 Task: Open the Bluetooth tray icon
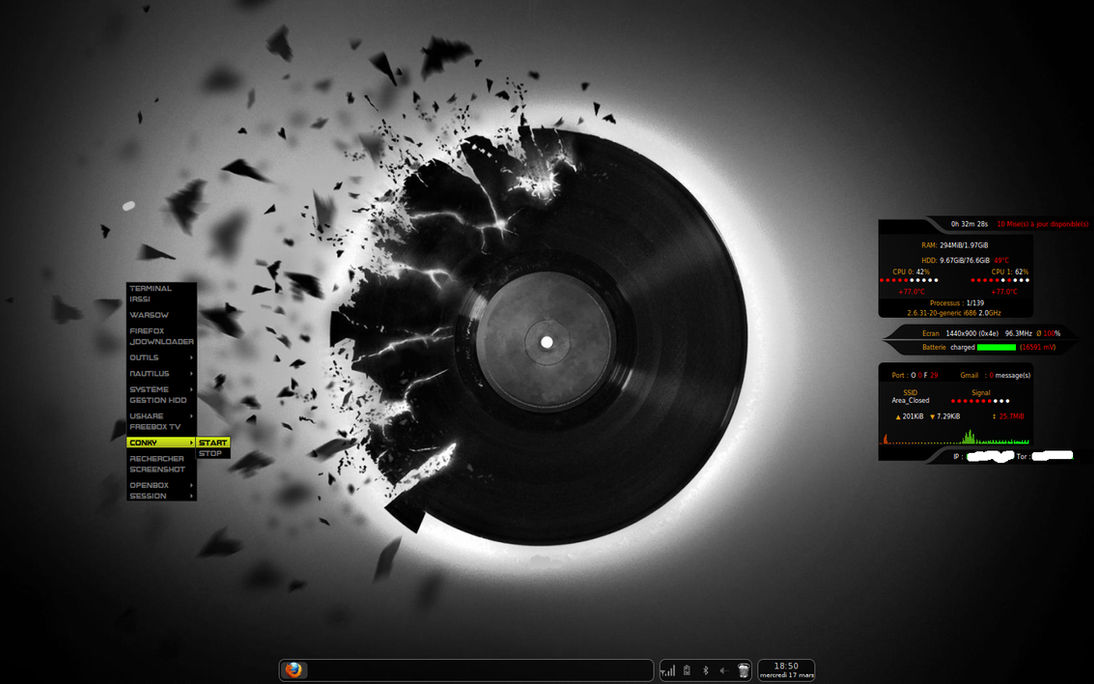705,671
